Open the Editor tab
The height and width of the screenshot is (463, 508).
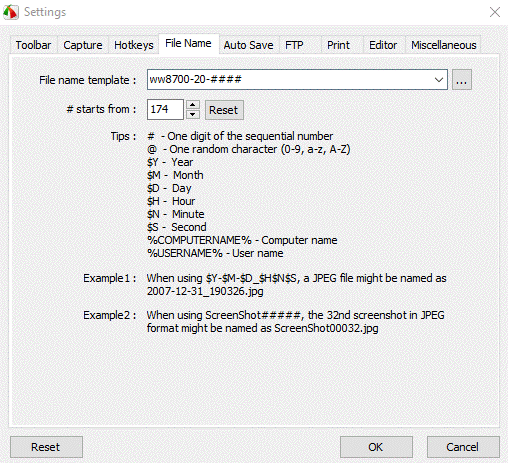pyautogui.click(x=383, y=45)
